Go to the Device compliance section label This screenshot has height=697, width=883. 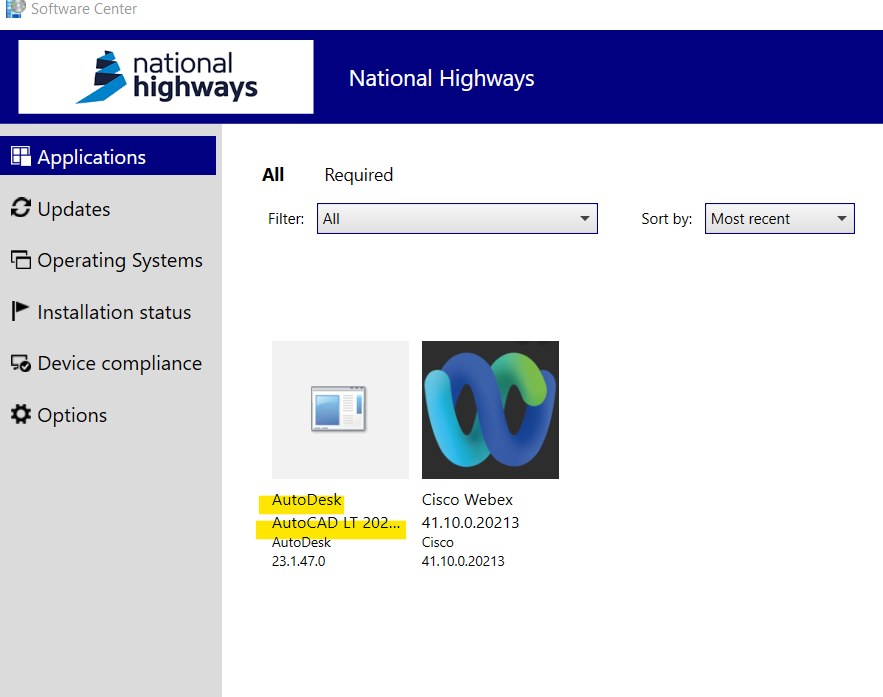click(119, 363)
